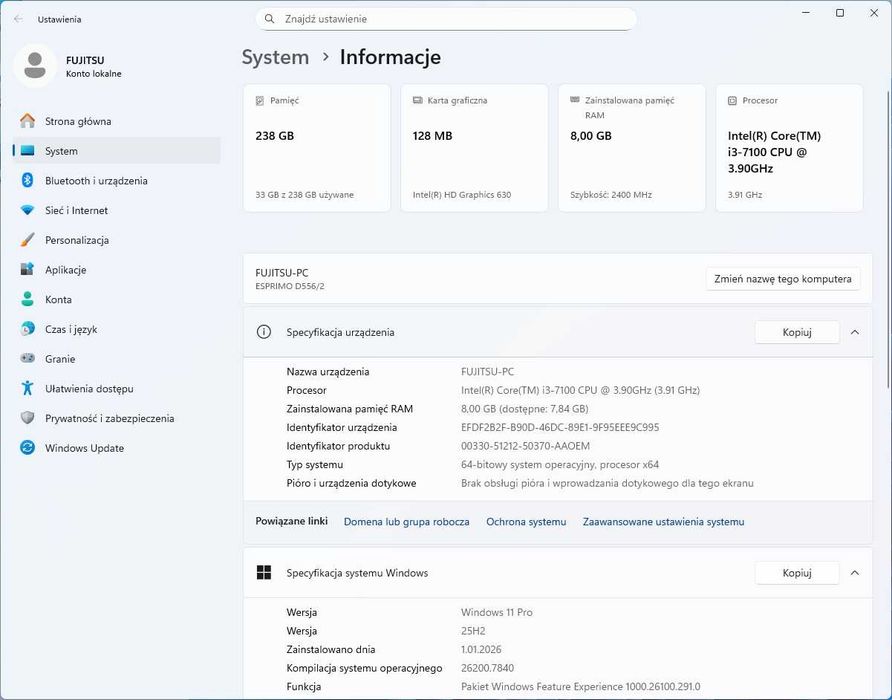Image resolution: width=892 pixels, height=700 pixels.
Task: Select Granie in the sidebar
Action: point(117,359)
